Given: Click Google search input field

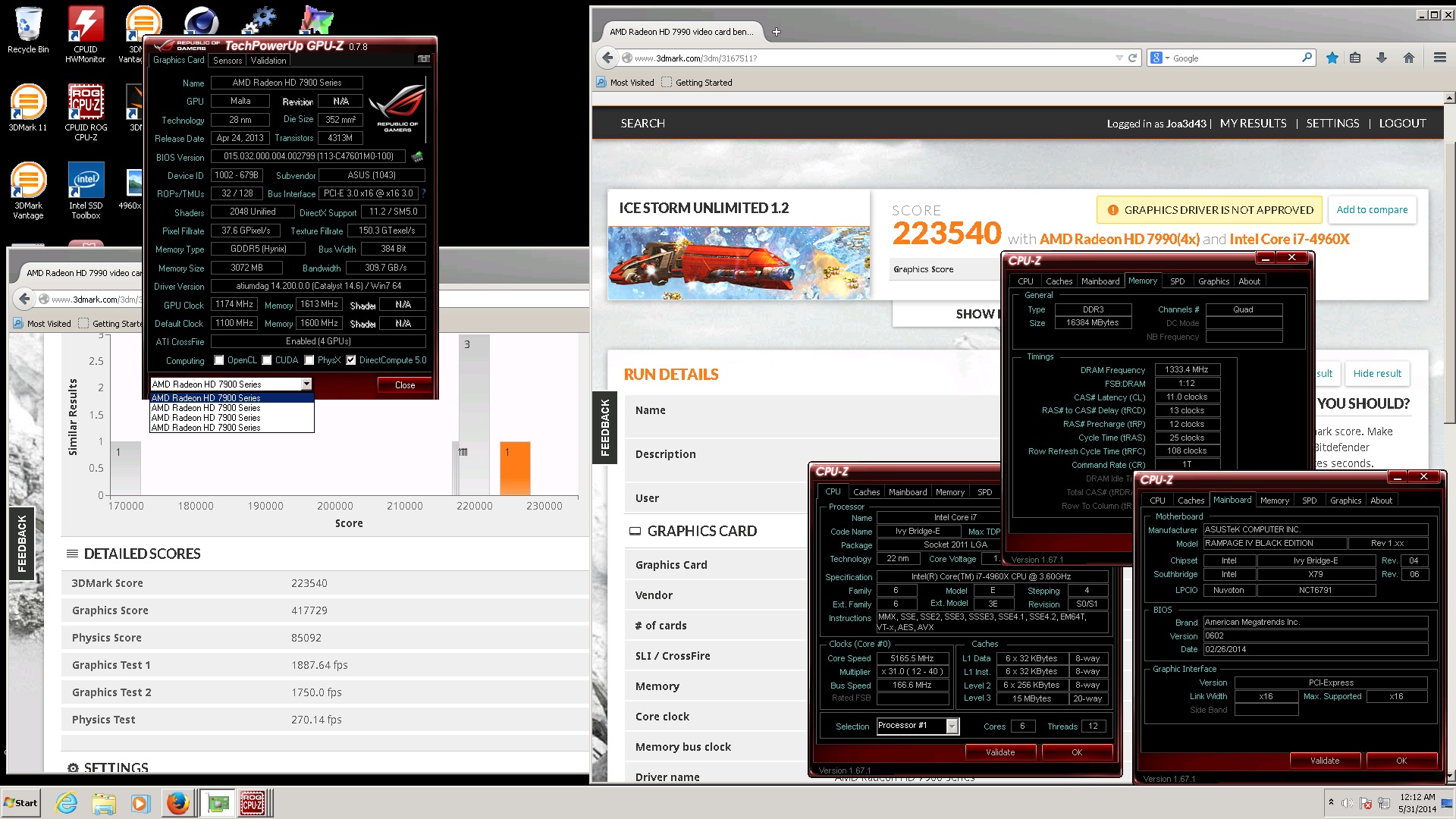Looking at the screenshot, I should (1235, 58).
